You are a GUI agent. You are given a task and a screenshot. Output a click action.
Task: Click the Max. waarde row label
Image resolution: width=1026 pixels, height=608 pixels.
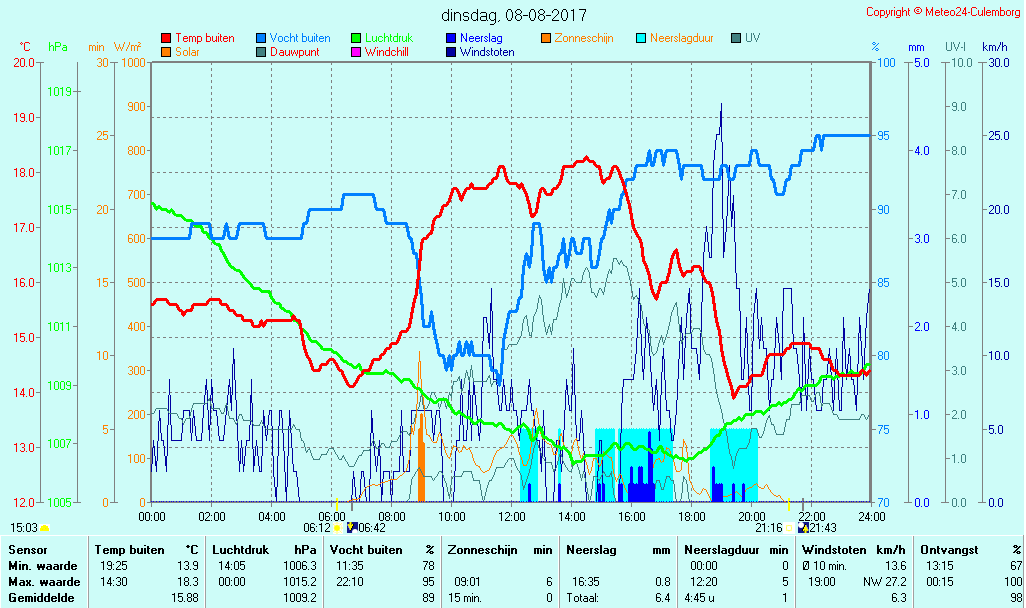44,582
